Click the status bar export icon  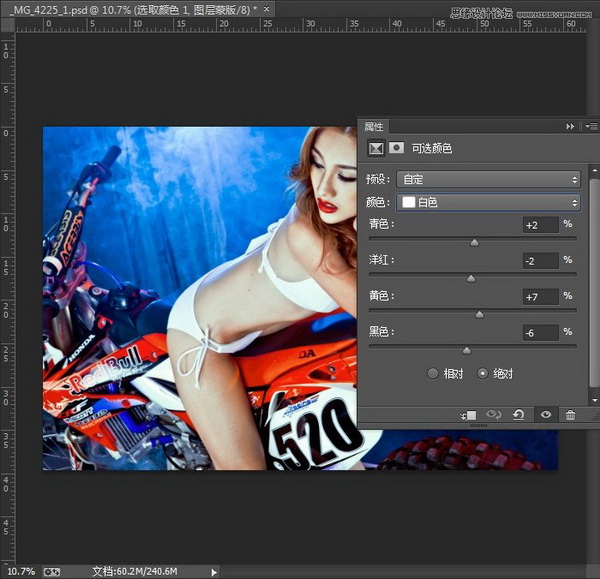[x=53, y=571]
